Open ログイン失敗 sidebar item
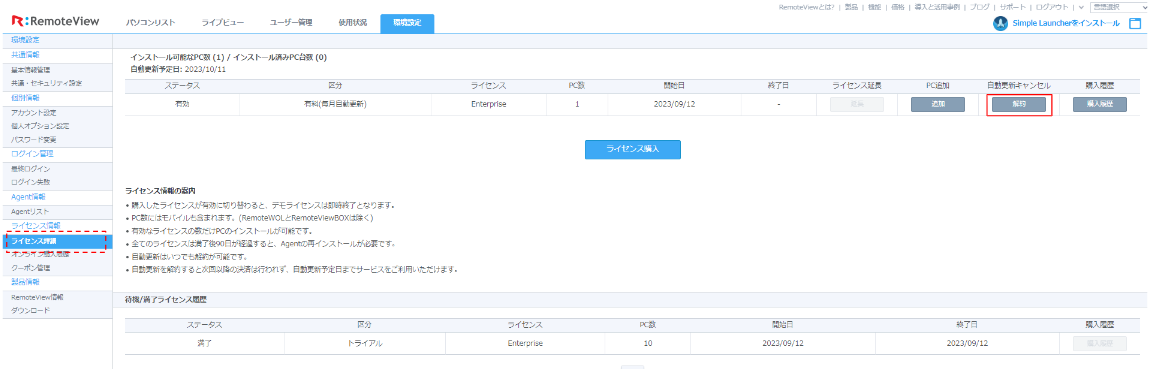Viewport: 1155px width, 369px height. [x=30, y=182]
